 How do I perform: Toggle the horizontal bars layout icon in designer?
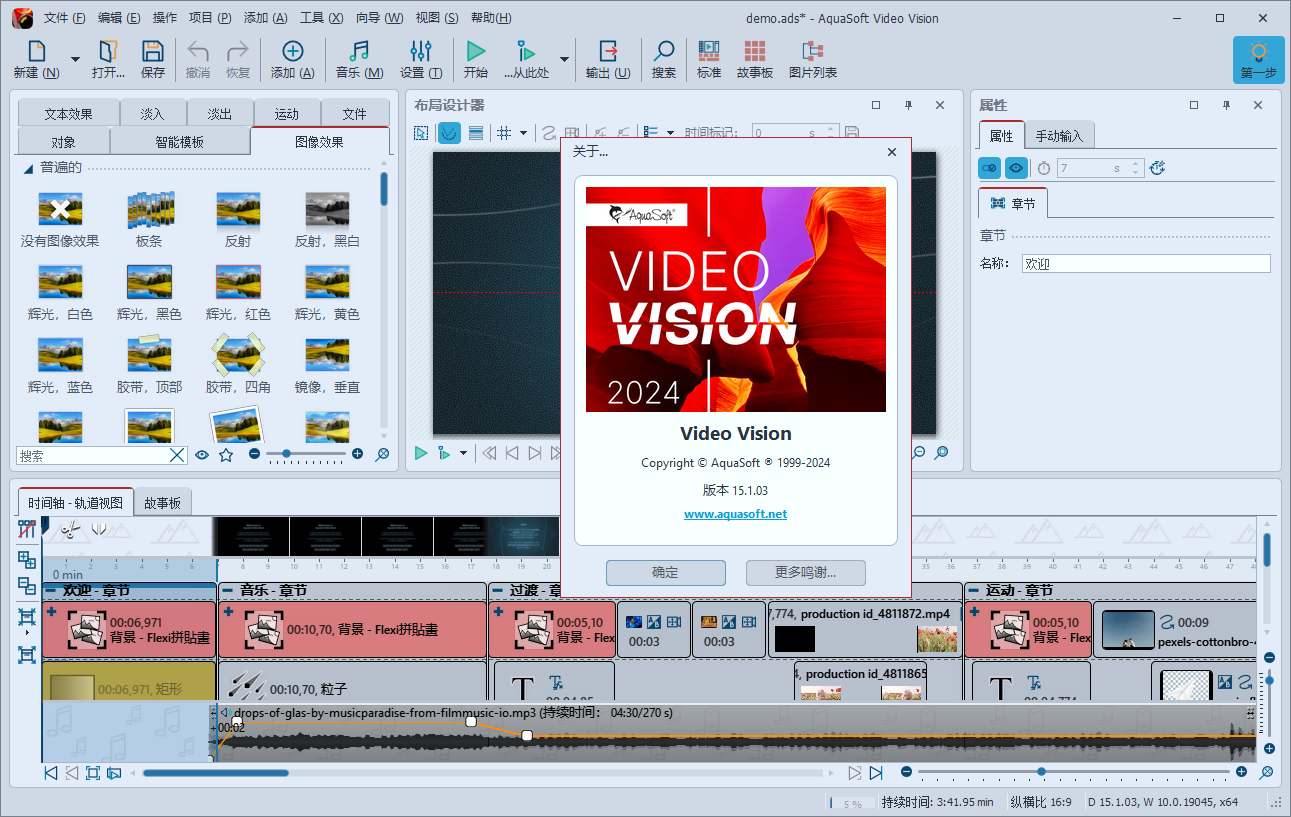(x=476, y=133)
